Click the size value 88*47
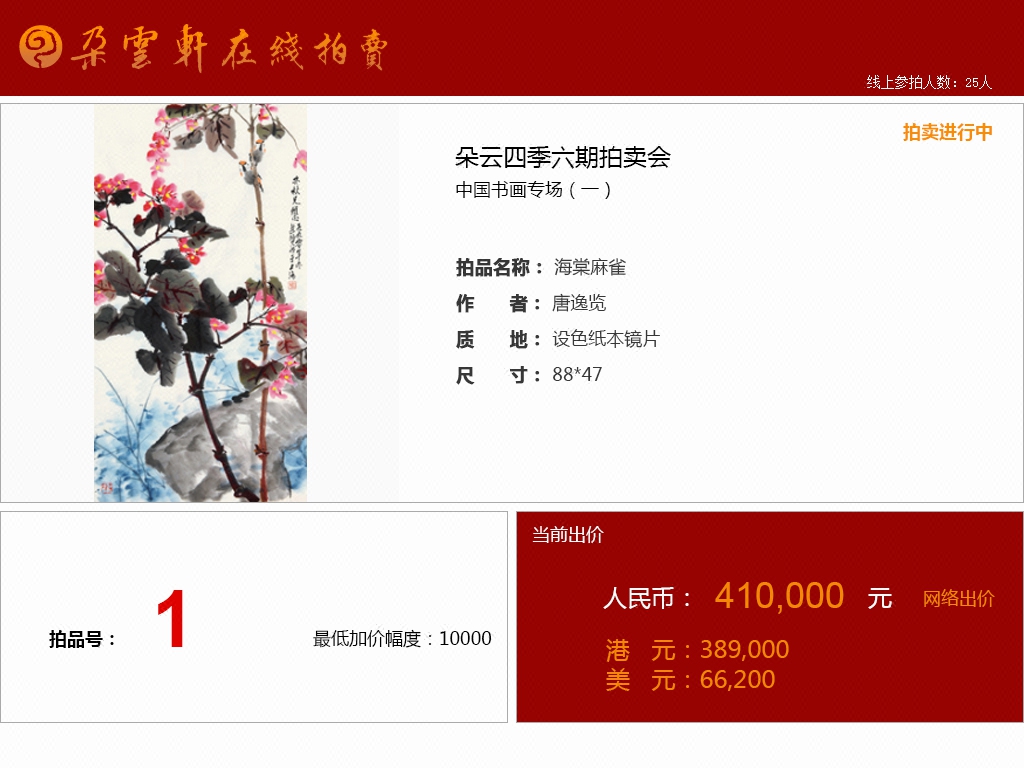This screenshot has width=1024, height=768. tap(577, 375)
